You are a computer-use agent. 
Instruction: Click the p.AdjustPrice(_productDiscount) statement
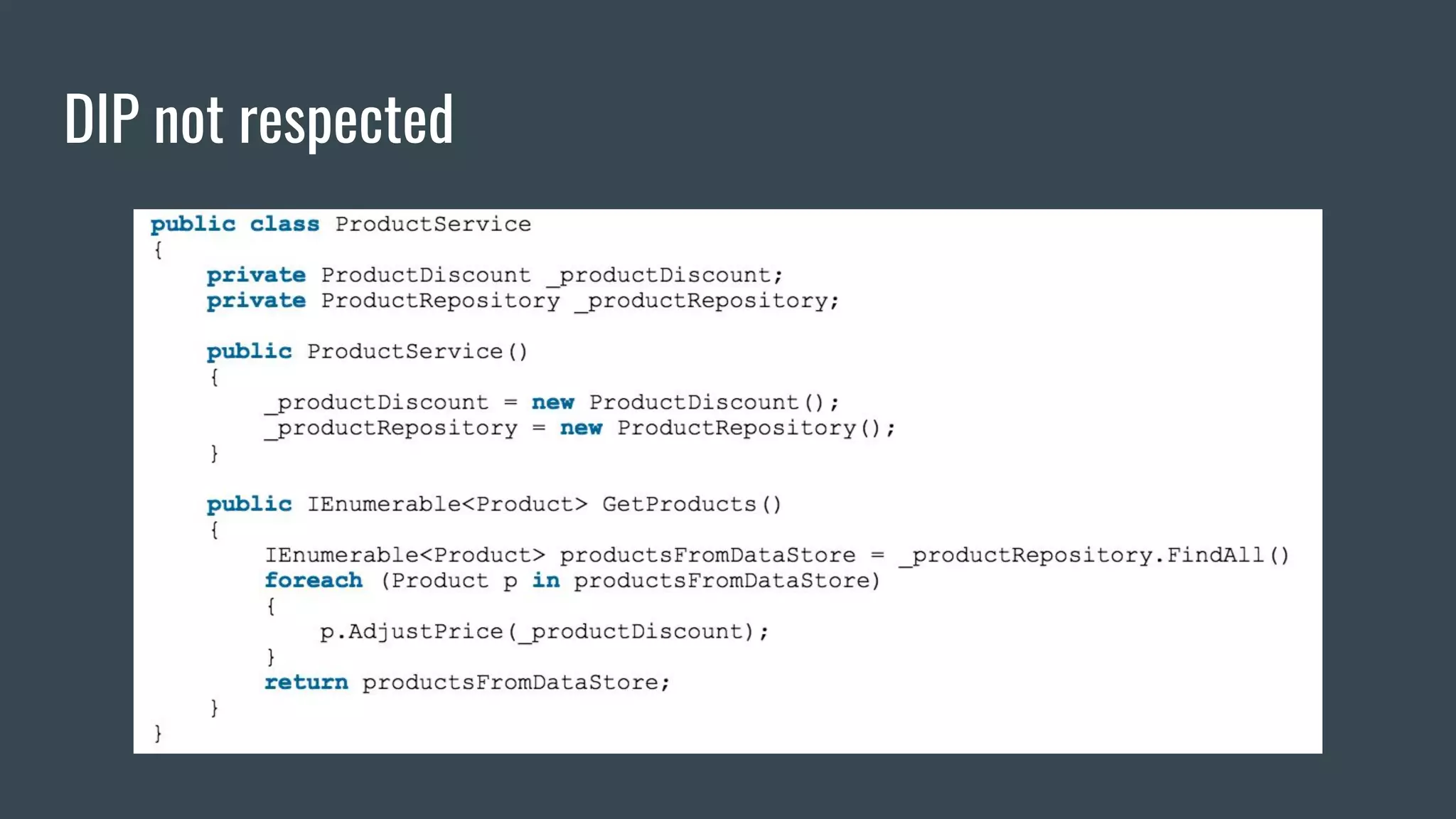tap(544, 632)
